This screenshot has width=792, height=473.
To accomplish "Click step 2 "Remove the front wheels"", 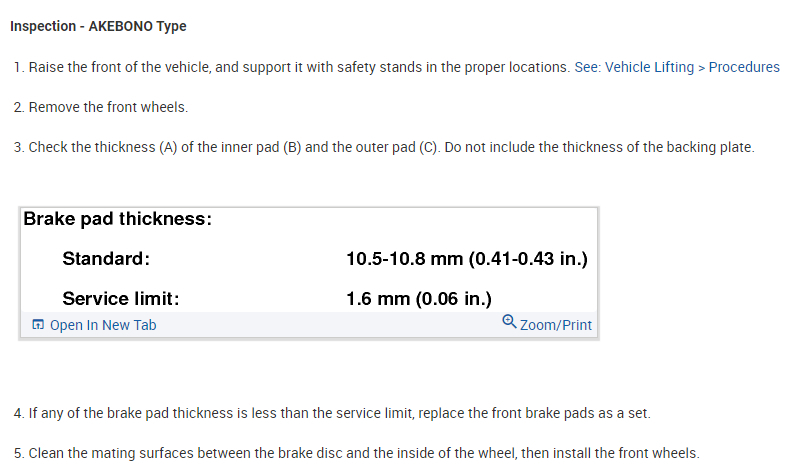I will tap(107, 107).
